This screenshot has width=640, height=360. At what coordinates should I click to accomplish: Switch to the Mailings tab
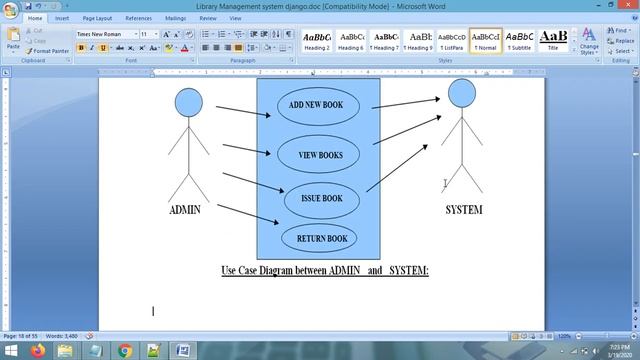point(176,18)
